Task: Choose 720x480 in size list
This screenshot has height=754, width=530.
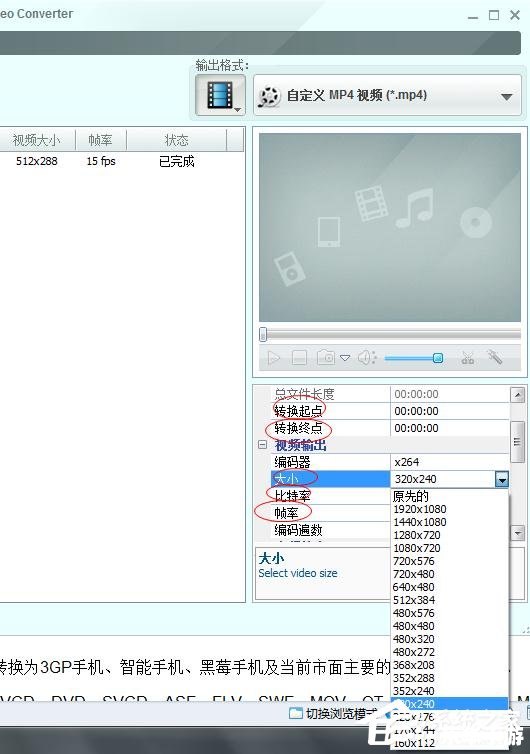Action: pos(450,574)
